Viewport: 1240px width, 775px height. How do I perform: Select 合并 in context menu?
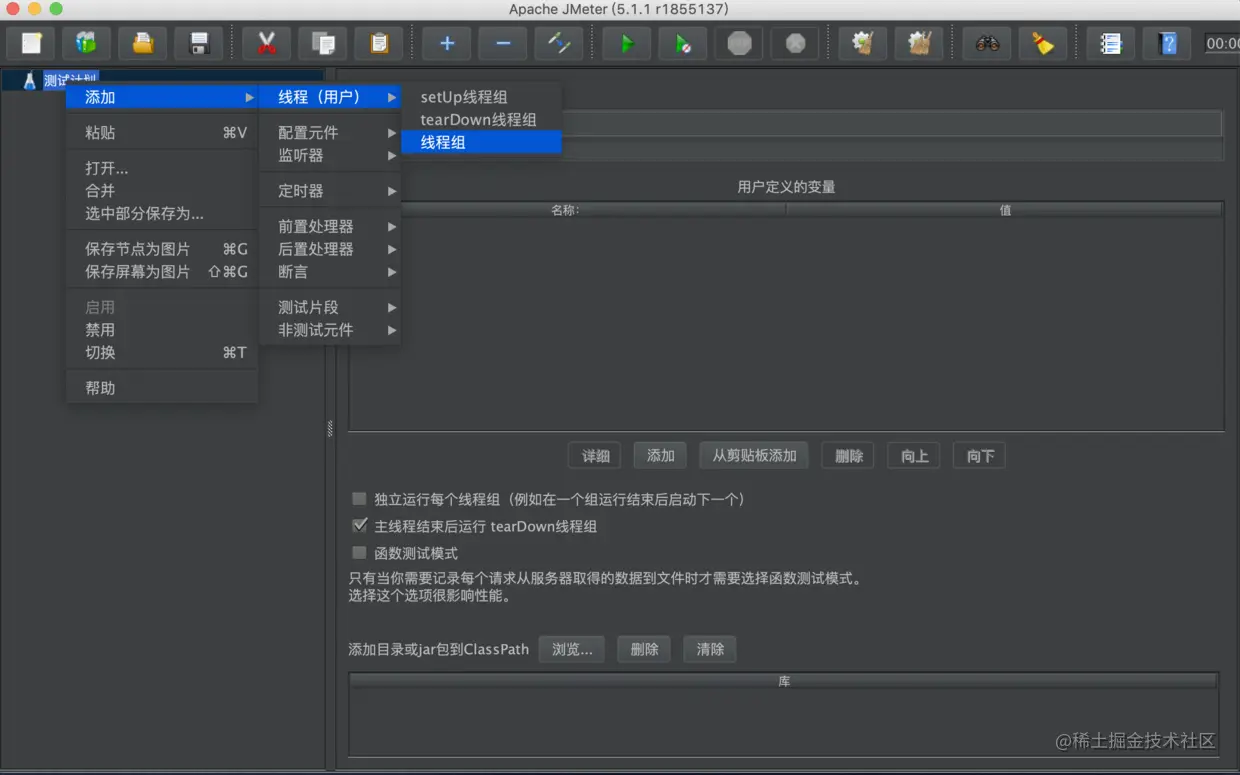pos(162,190)
